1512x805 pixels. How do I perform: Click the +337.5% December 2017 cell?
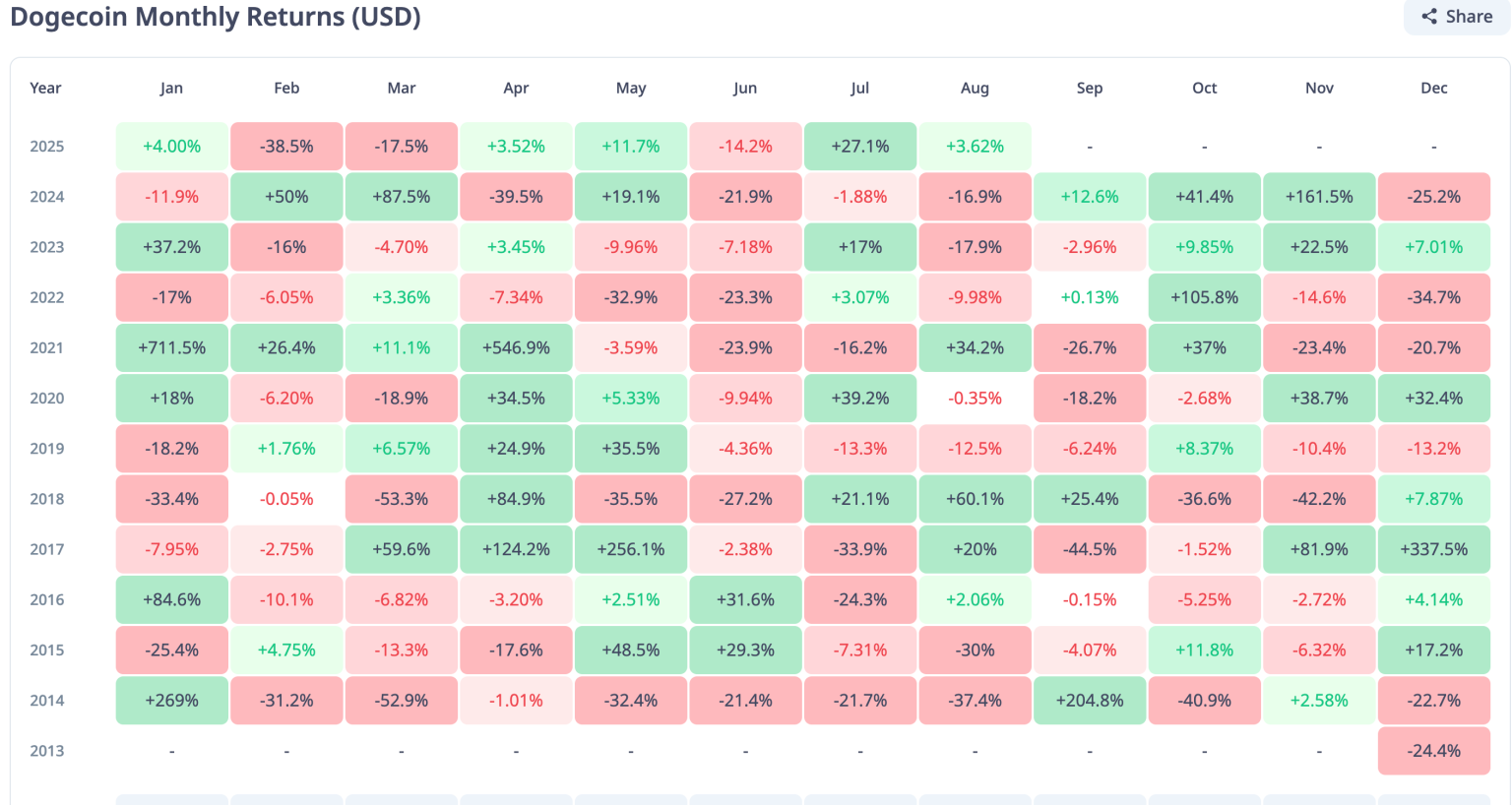[1433, 549]
